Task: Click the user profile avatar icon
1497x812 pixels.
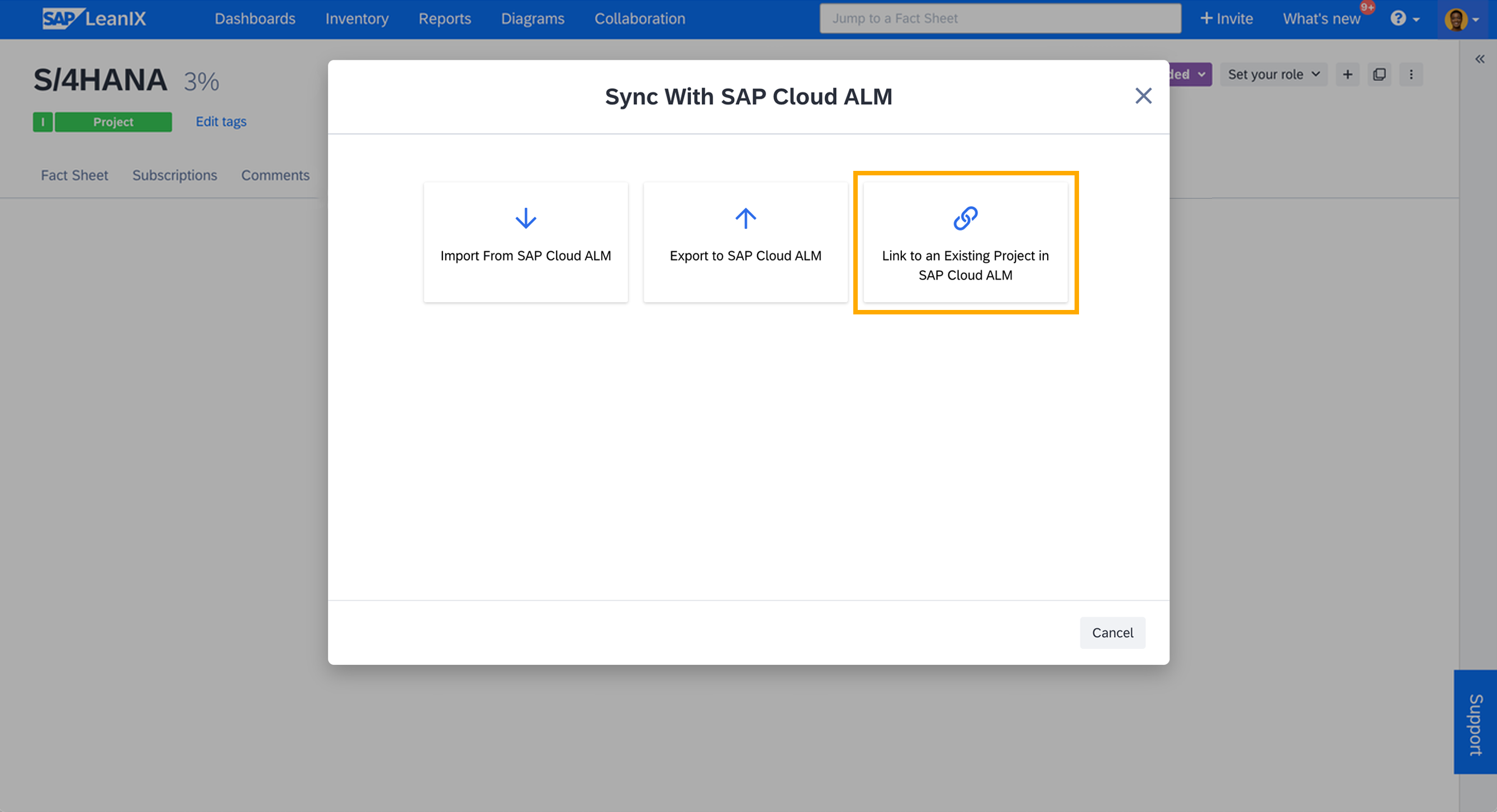Action: coord(1458,18)
